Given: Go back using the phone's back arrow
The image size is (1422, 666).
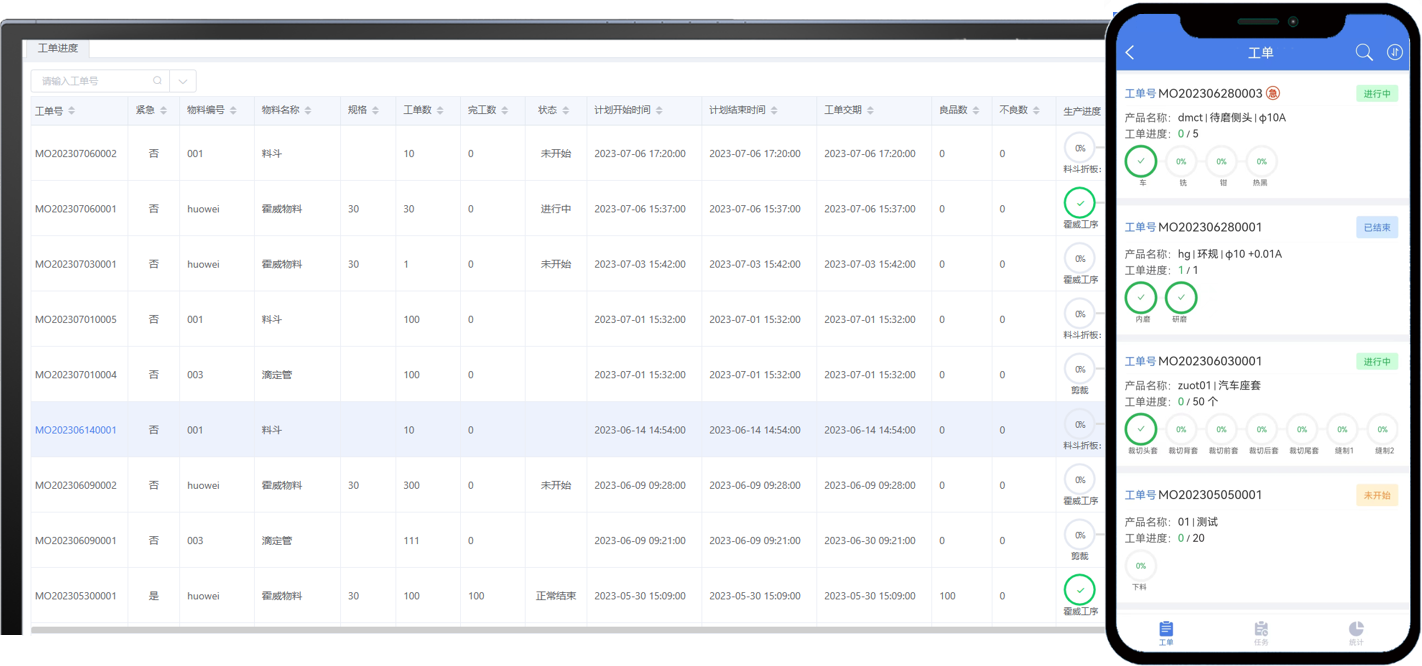Looking at the screenshot, I should pyautogui.click(x=1130, y=53).
